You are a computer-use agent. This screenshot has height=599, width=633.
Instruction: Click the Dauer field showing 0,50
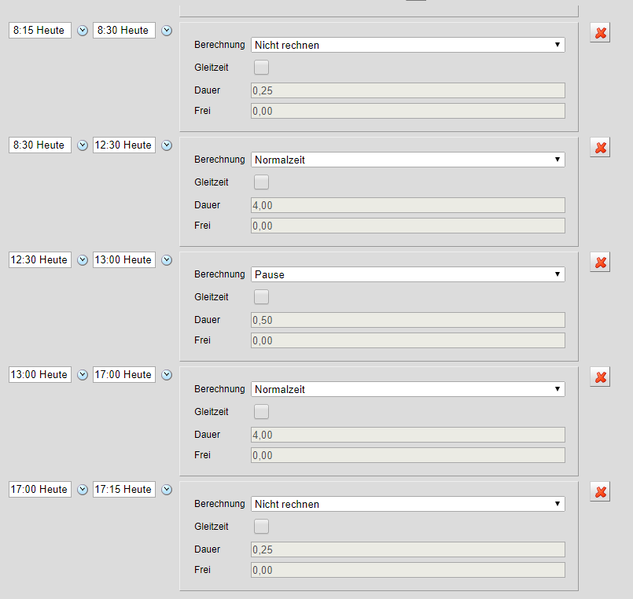[x=408, y=320]
